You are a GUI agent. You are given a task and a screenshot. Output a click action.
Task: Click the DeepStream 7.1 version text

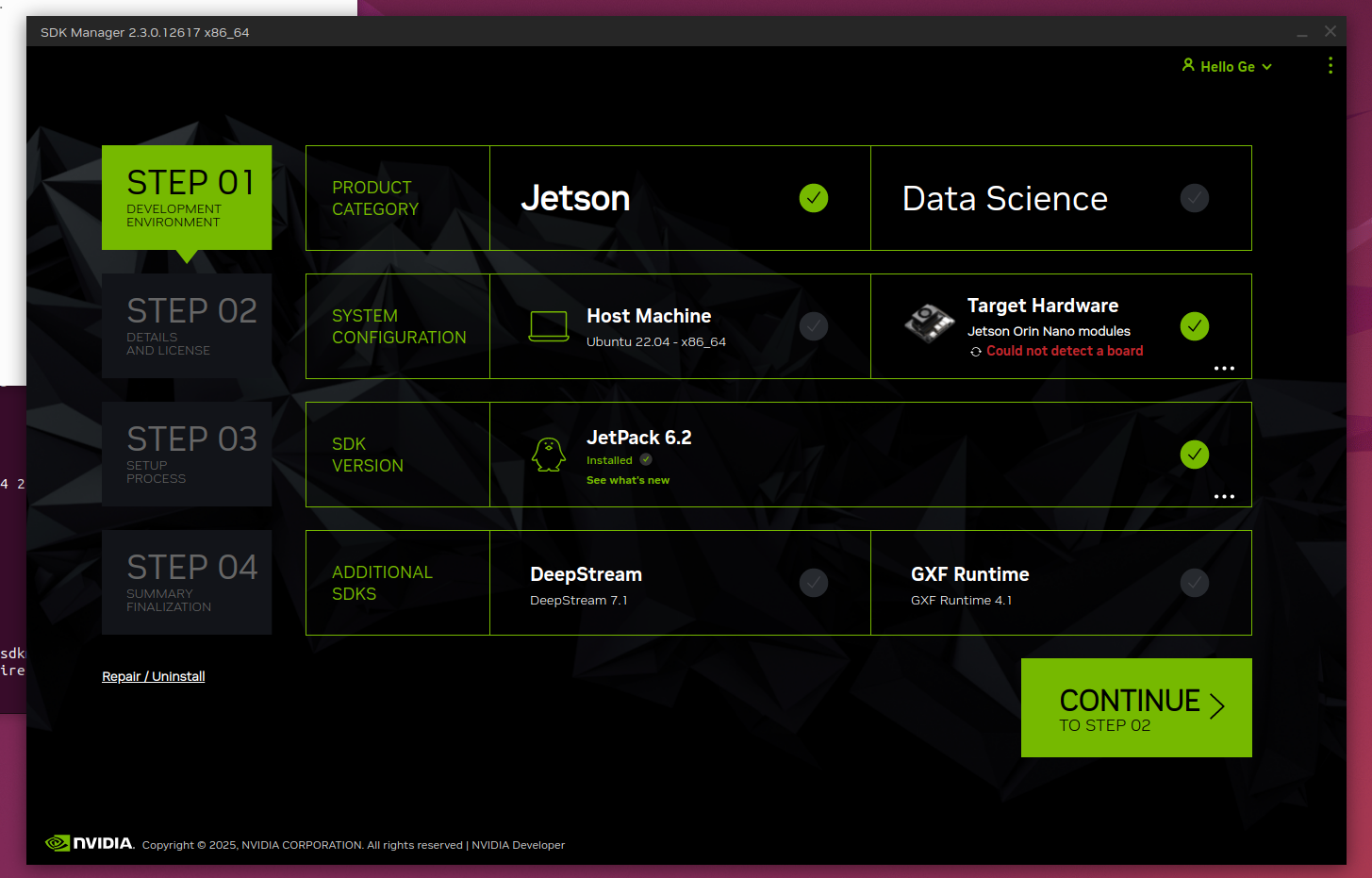pyautogui.click(x=579, y=600)
